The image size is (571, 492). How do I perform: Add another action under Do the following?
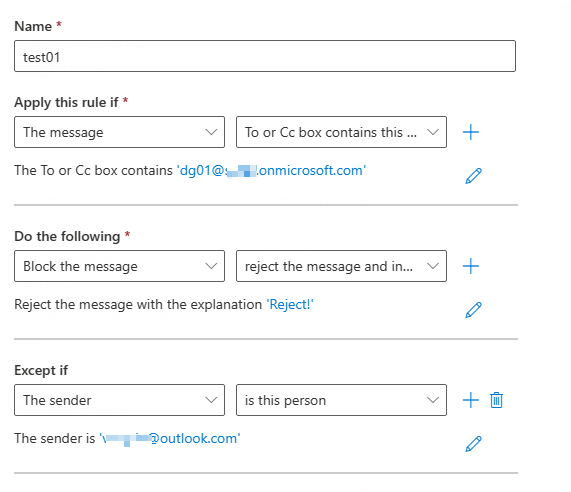tap(470, 266)
